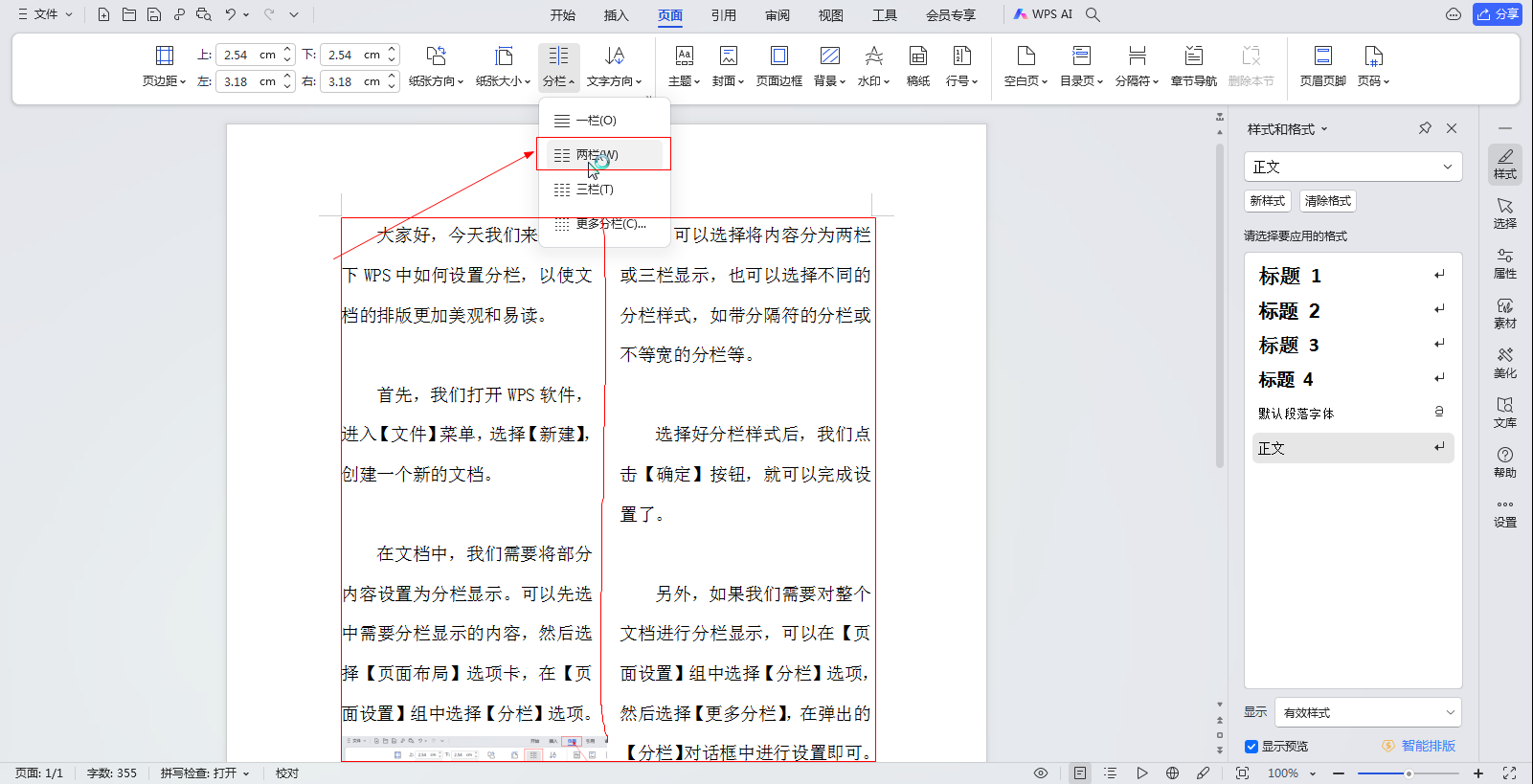
Task: Open the 文件 menu dropdown
Action: pos(45,14)
